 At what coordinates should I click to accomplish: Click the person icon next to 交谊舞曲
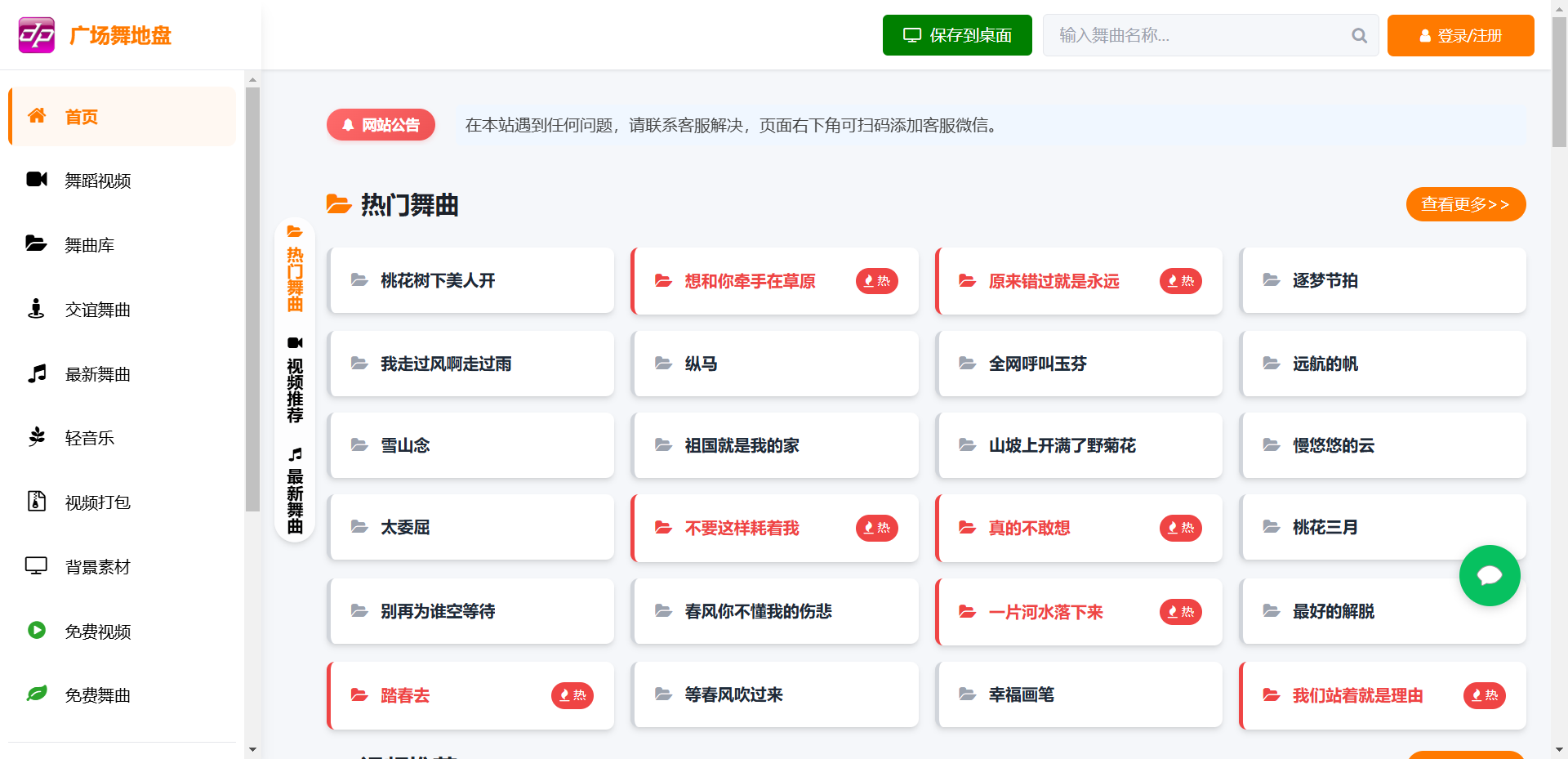(36, 309)
